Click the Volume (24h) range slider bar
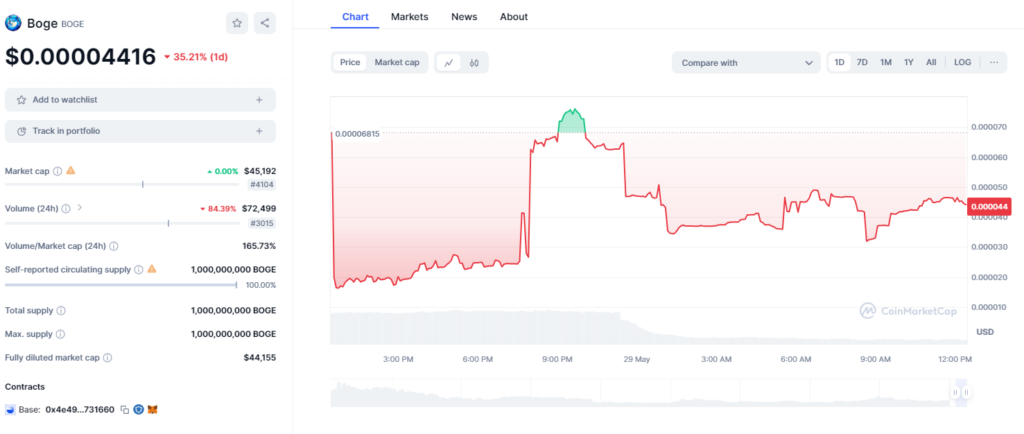Image resolution: width=1024 pixels, height=434 pixels. pyautogui.click(x=122, y=223)
